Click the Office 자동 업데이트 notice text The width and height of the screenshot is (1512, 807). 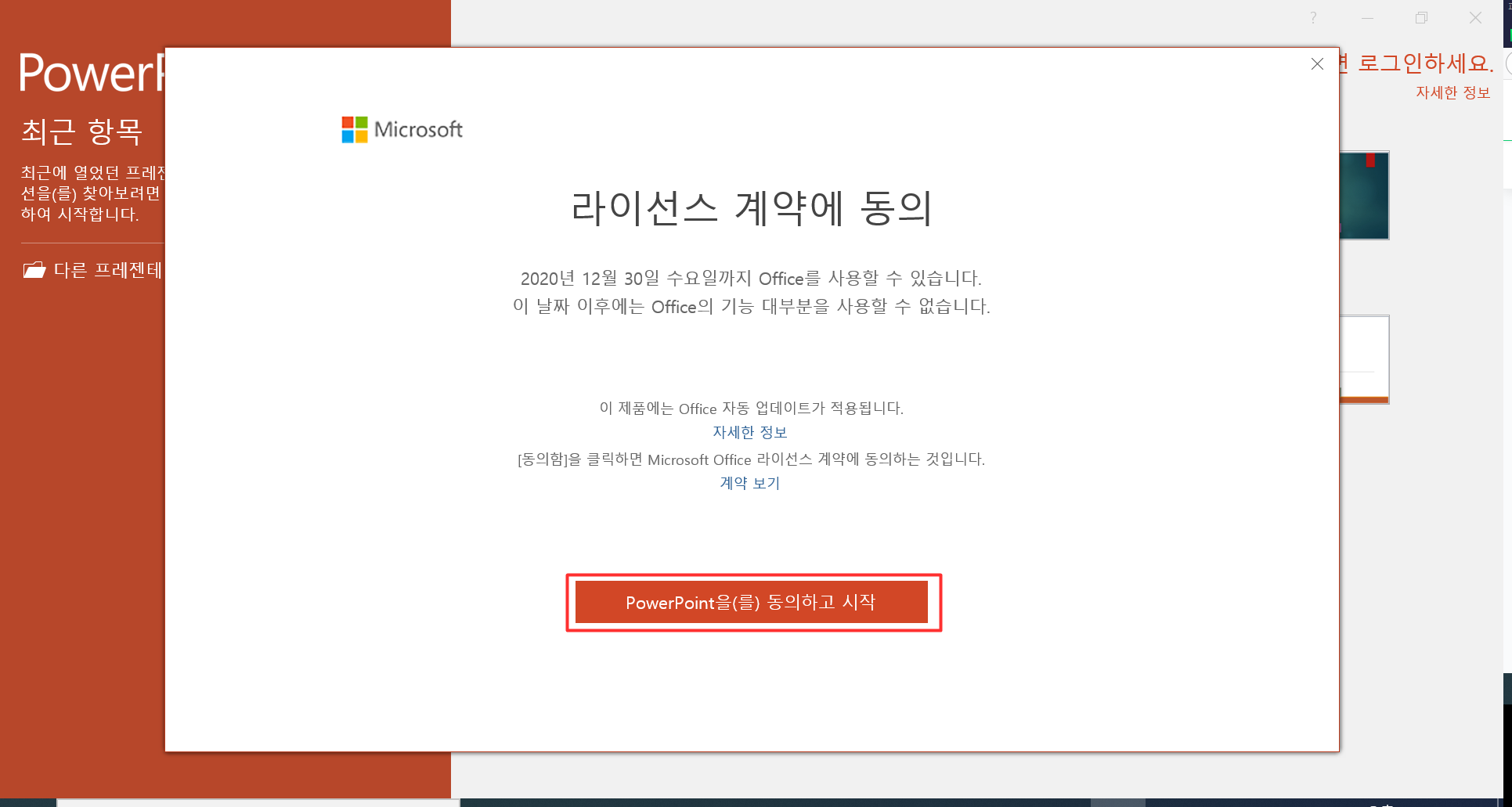coord(752,408)
